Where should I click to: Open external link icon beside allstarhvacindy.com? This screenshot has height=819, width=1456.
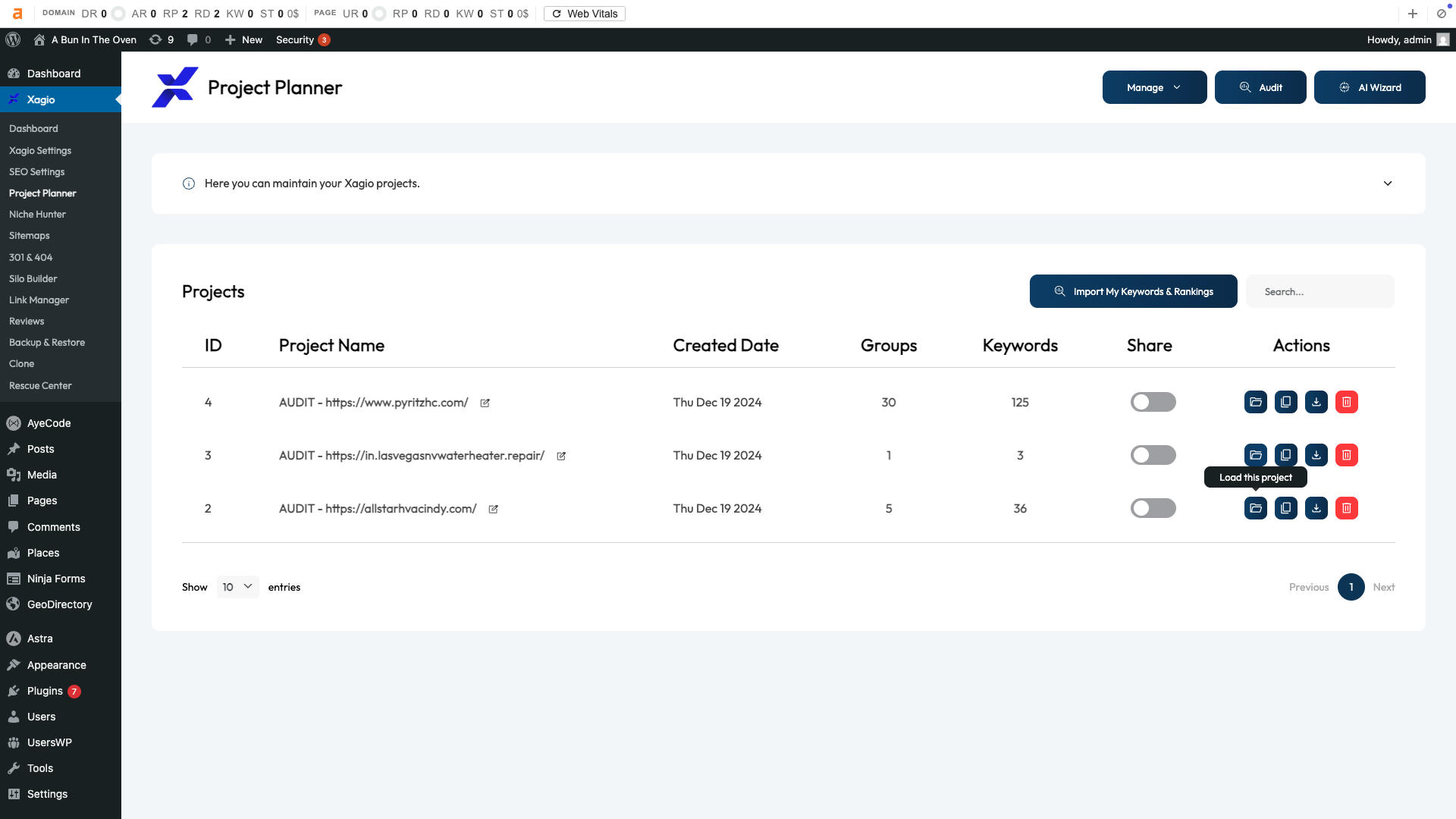[x=493, y=509]
